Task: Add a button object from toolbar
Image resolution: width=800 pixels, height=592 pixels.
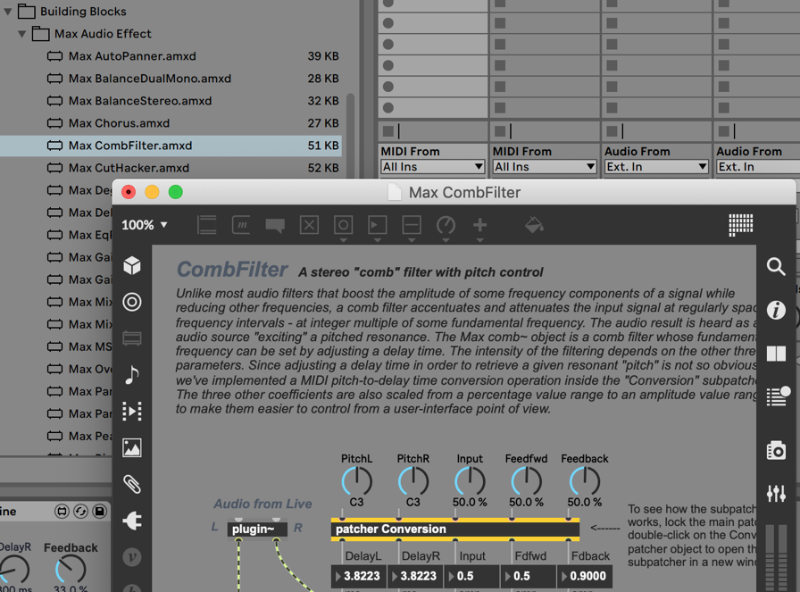Action: coord(343,225)
